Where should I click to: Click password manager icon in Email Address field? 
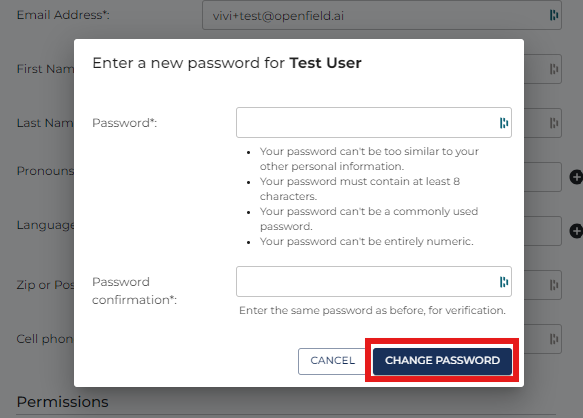coord(554,15)
